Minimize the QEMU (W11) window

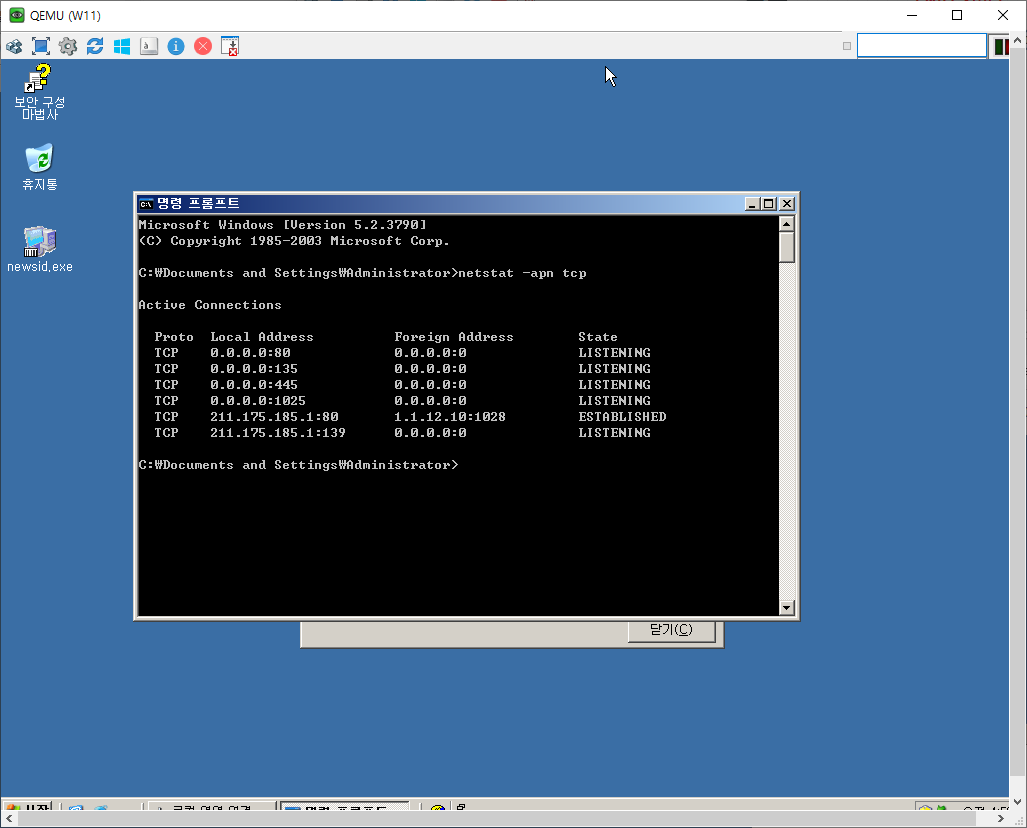pyautogui.click(x=911, y=15)
